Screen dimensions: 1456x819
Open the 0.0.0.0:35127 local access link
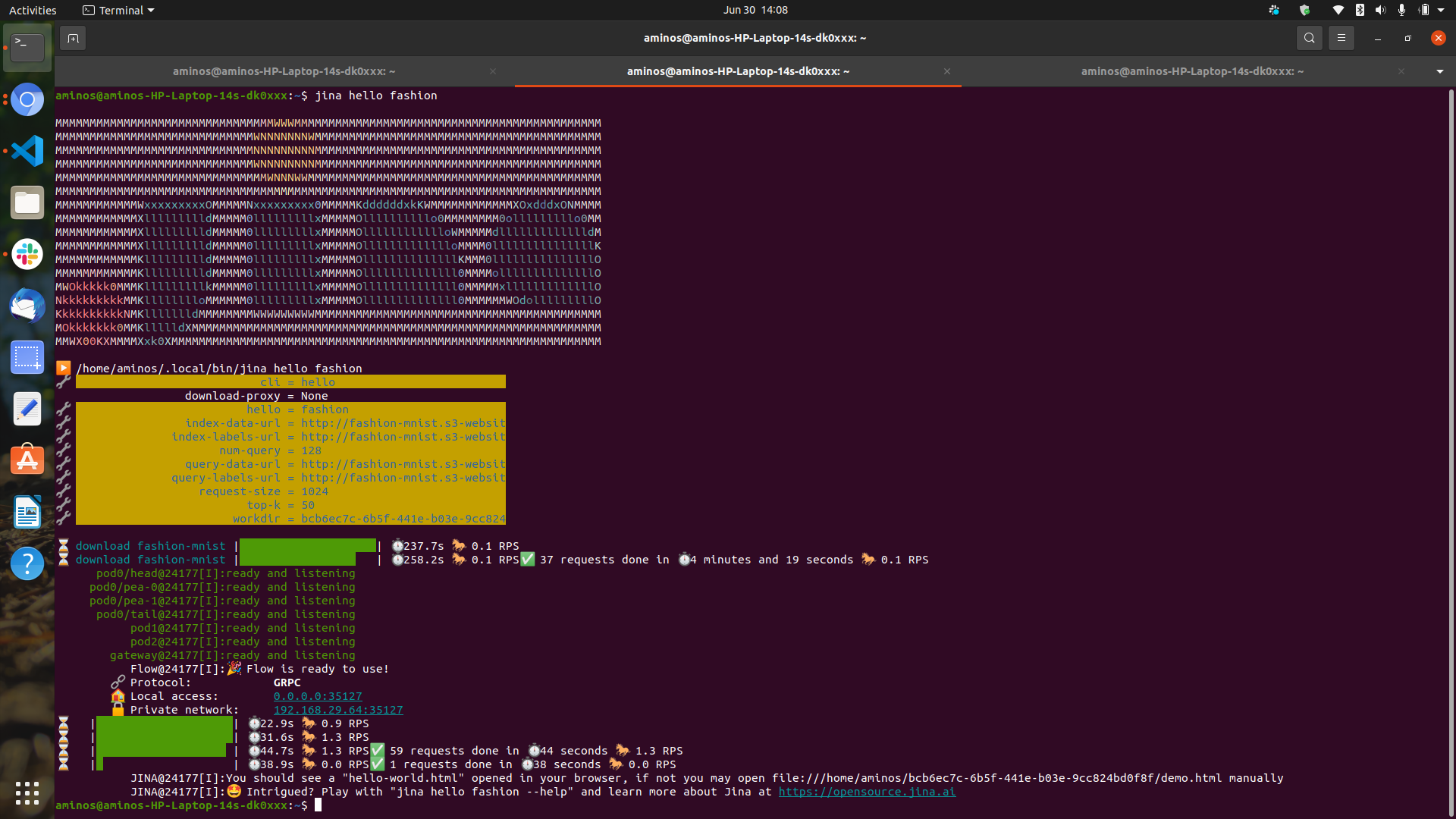318,696
